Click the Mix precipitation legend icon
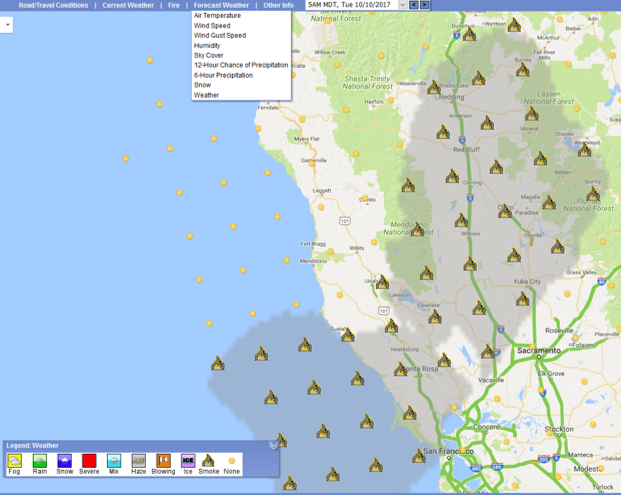Screen dimensions: 621x495 pos(114,461)
